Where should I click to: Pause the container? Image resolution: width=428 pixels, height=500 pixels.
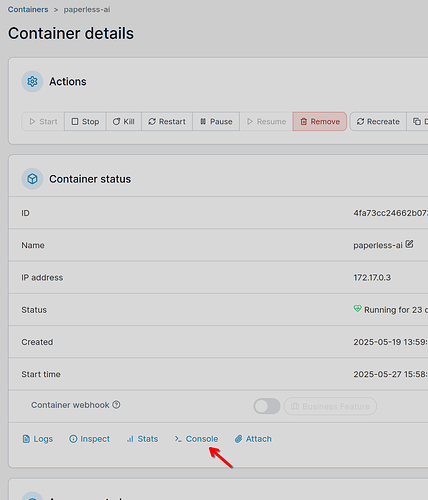pos(216,121)
